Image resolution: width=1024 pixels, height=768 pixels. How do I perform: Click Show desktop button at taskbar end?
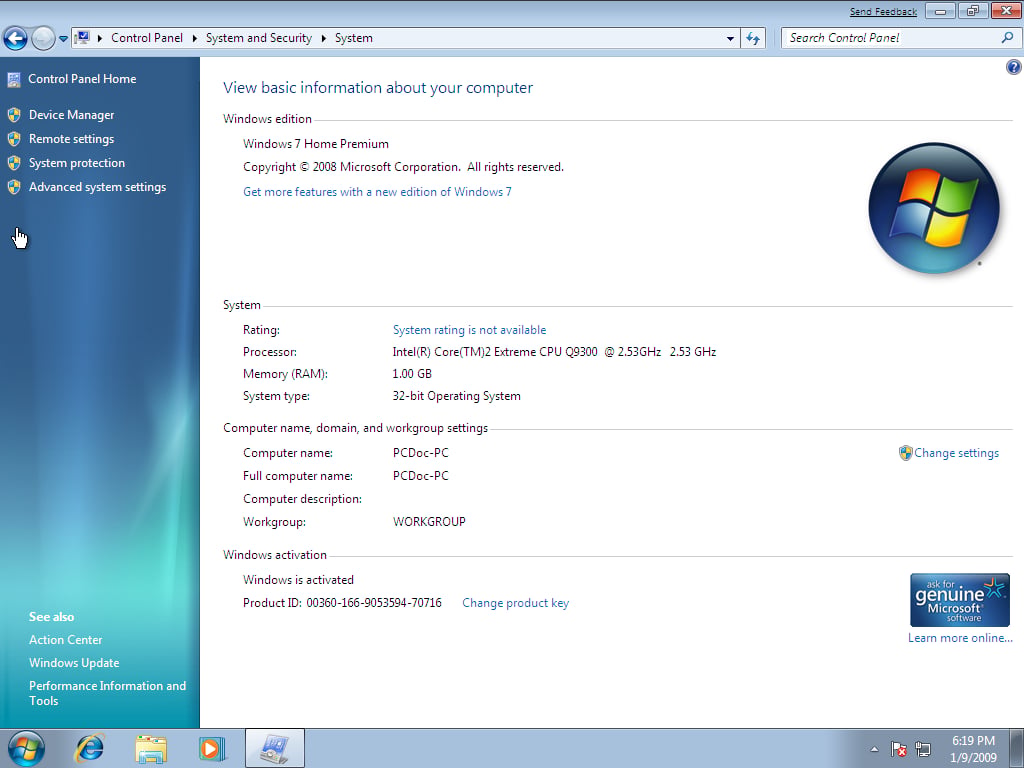tap(1017, 748)
